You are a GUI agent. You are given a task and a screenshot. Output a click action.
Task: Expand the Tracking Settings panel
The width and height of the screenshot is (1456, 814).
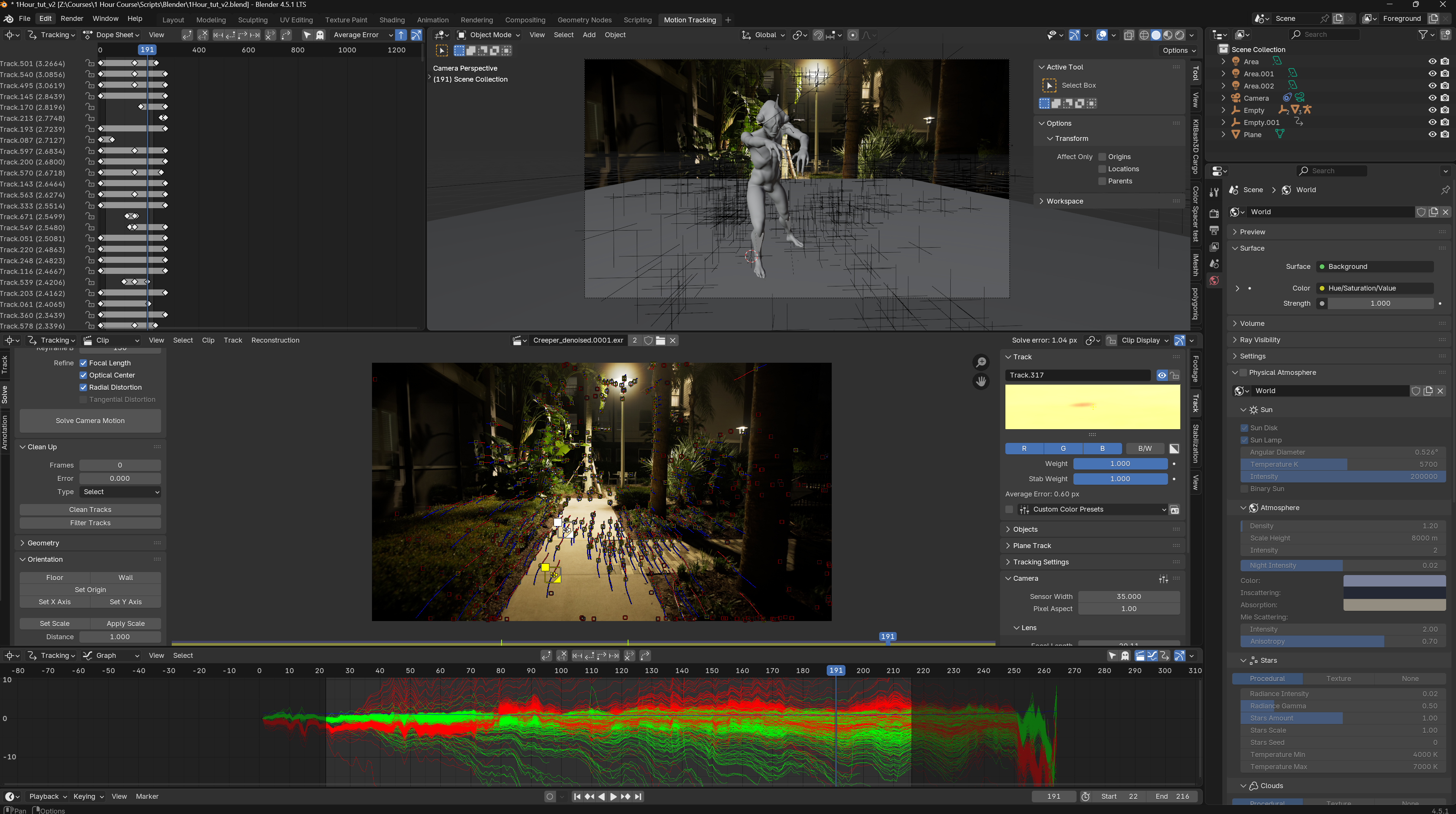pyautogui.click(x=1041, y=561)
